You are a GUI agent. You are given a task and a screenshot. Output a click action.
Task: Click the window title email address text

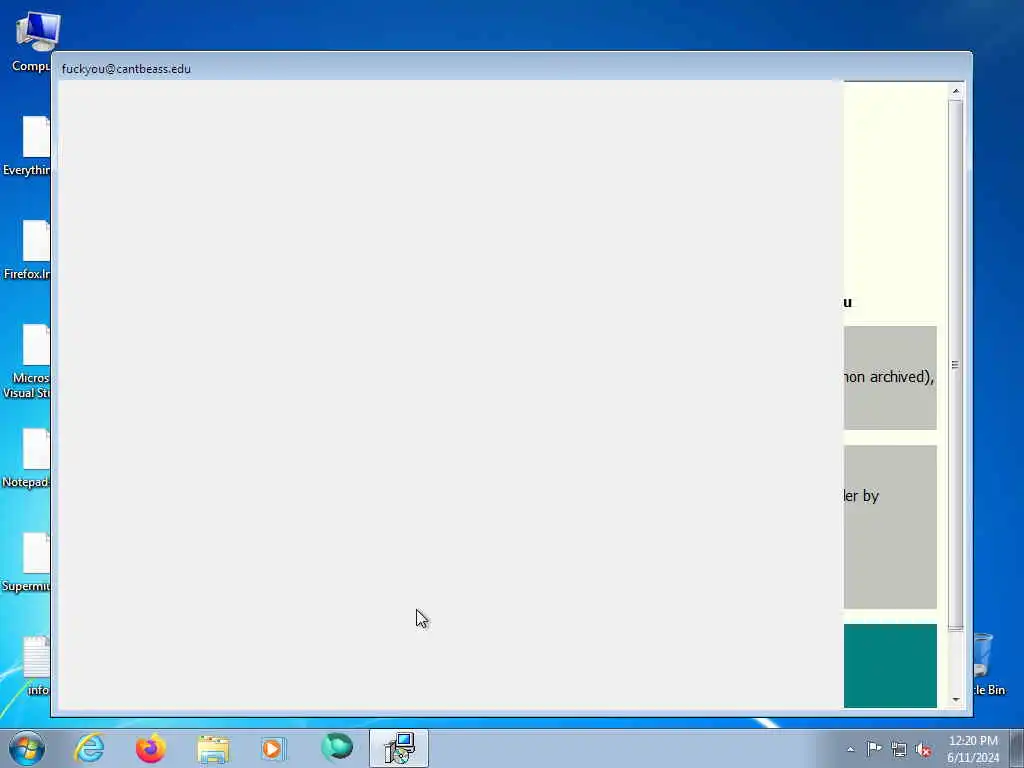pos(126,69)
